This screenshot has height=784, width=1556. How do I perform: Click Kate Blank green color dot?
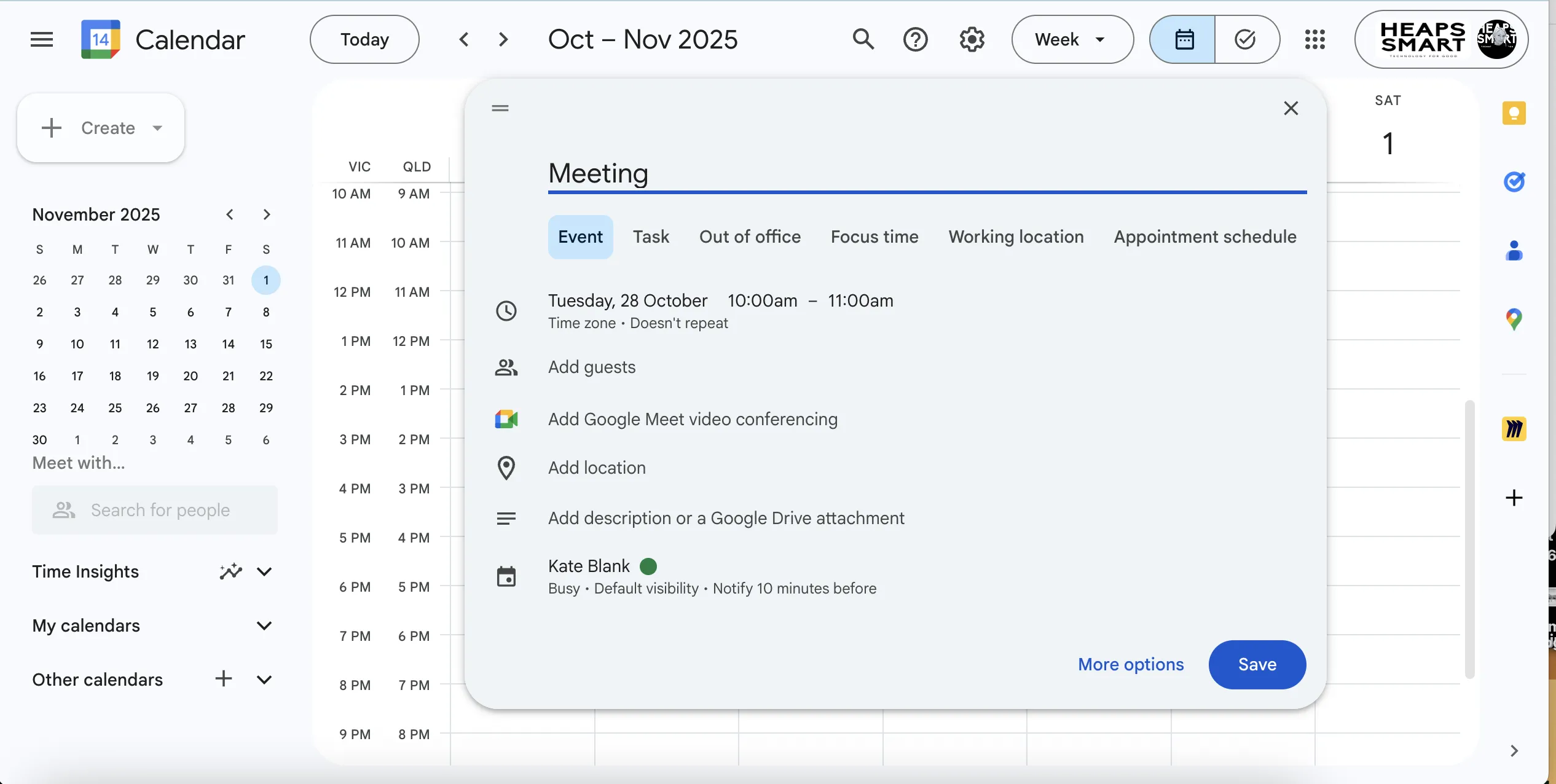[648, 566]
